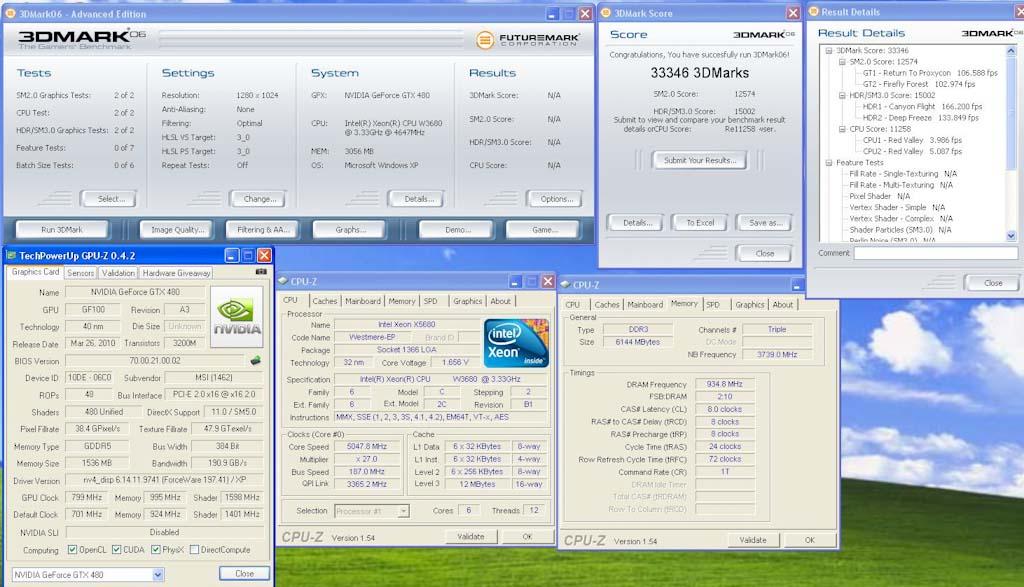This screenshot has width=1024, height=587.
Task: Select the Pixel Shader N/A row
Action: [879, 196]
